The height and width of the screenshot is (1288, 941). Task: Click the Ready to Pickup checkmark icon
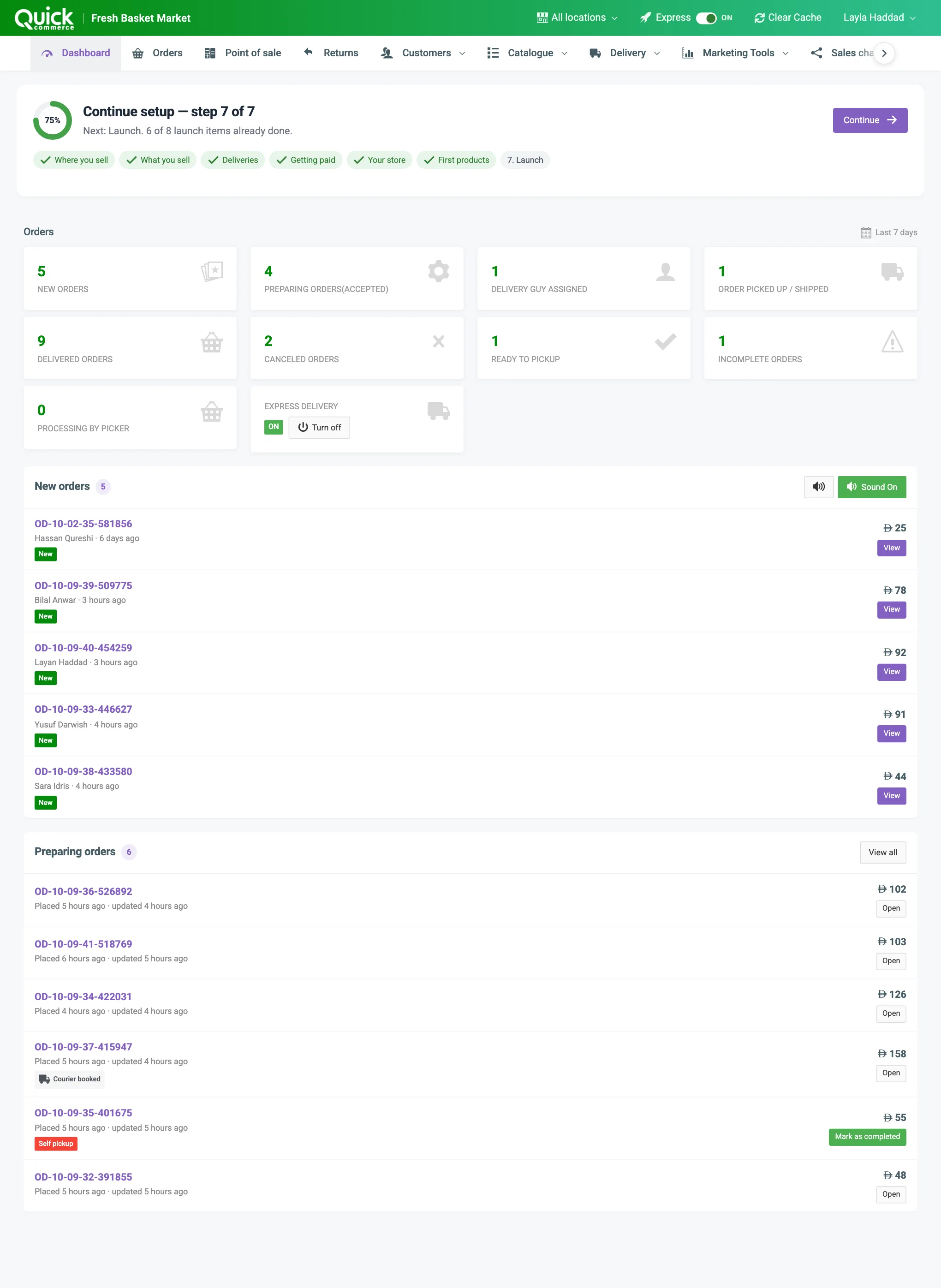[665, 341]
